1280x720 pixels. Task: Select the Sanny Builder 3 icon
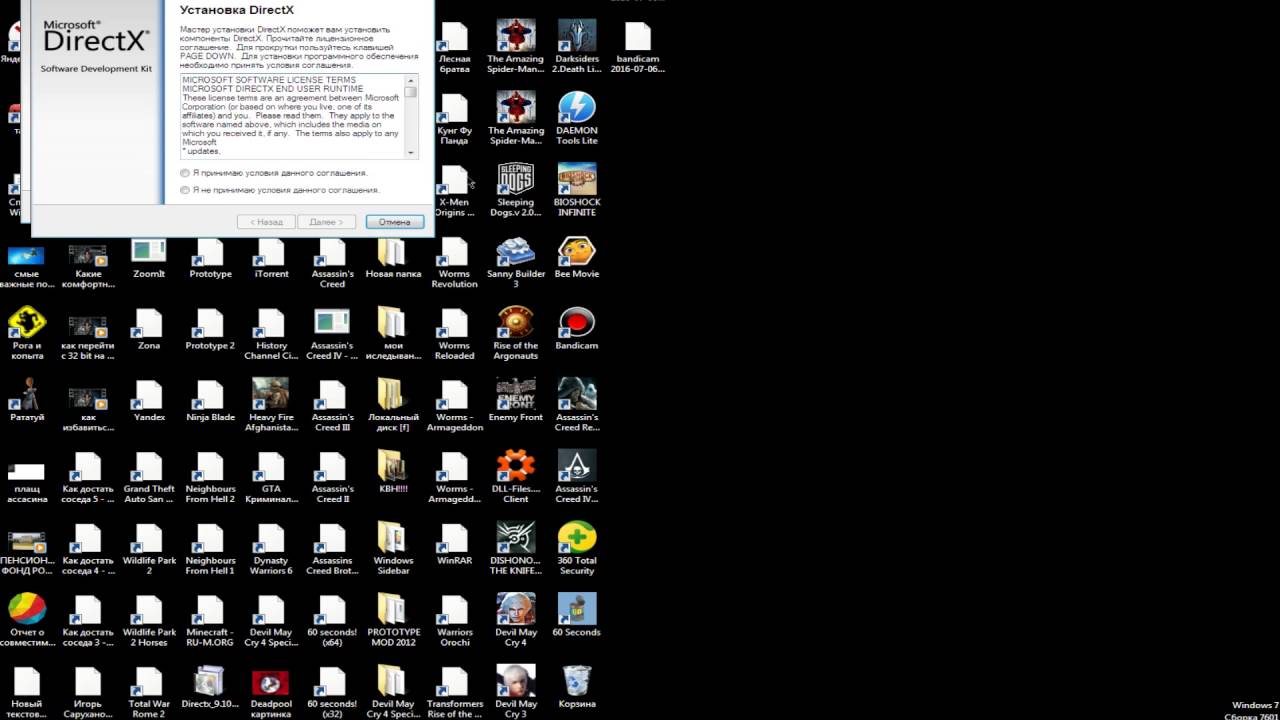[516, 262]
